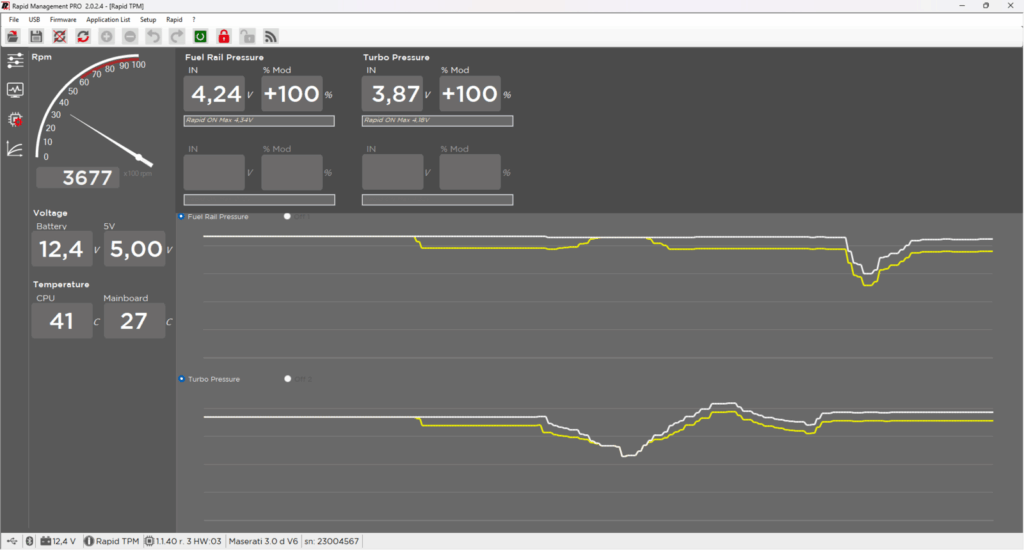This screenshot has width=1024, height=550.
Task: Click the Bluetooth icon in status bar
Action: point(28,541)
